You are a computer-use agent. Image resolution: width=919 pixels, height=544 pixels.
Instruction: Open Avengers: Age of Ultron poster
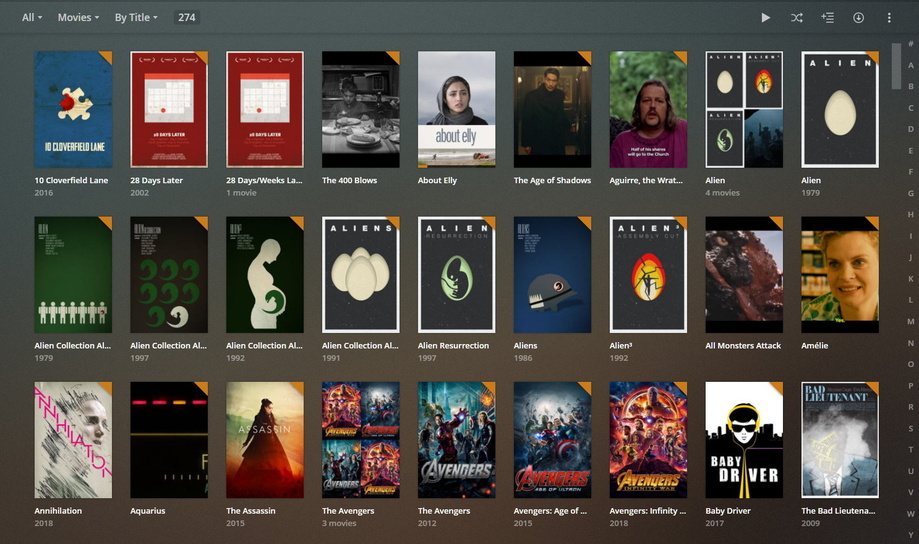[553, 440]
